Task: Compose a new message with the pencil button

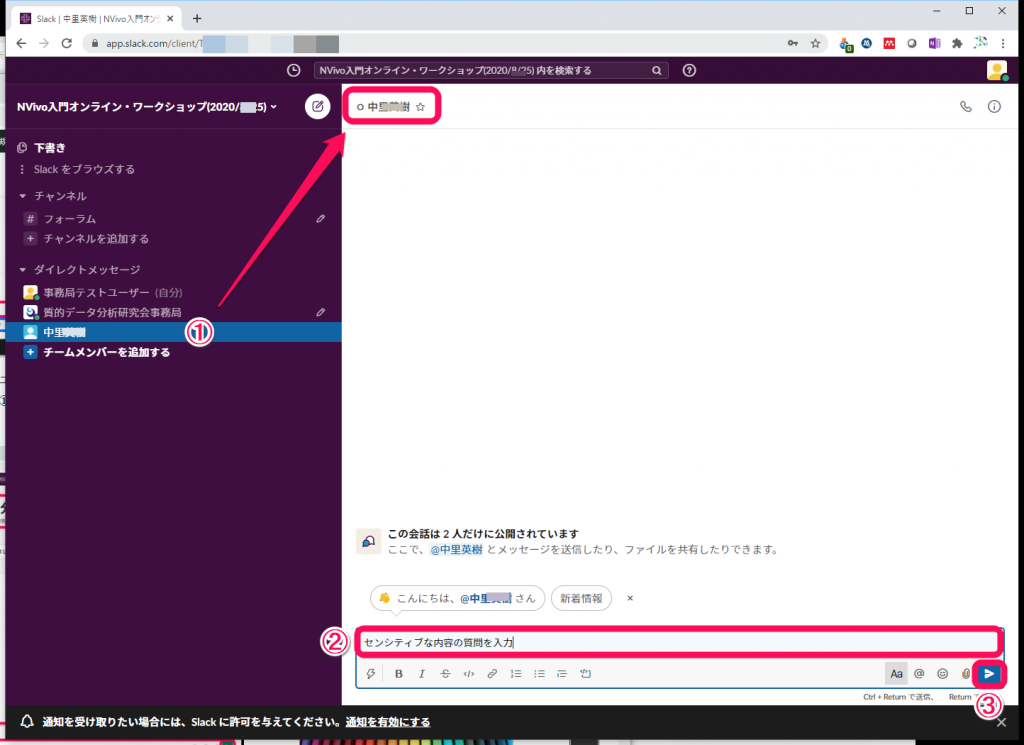Action: click(317, 106)
